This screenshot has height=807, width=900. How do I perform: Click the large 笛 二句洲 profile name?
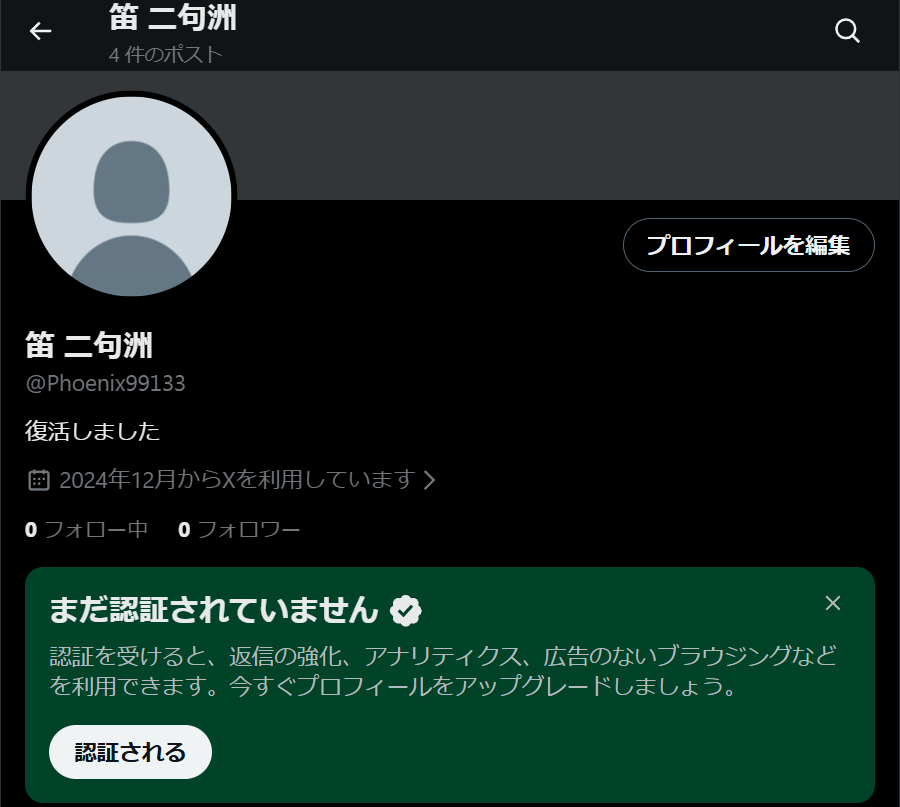point(89,346)
